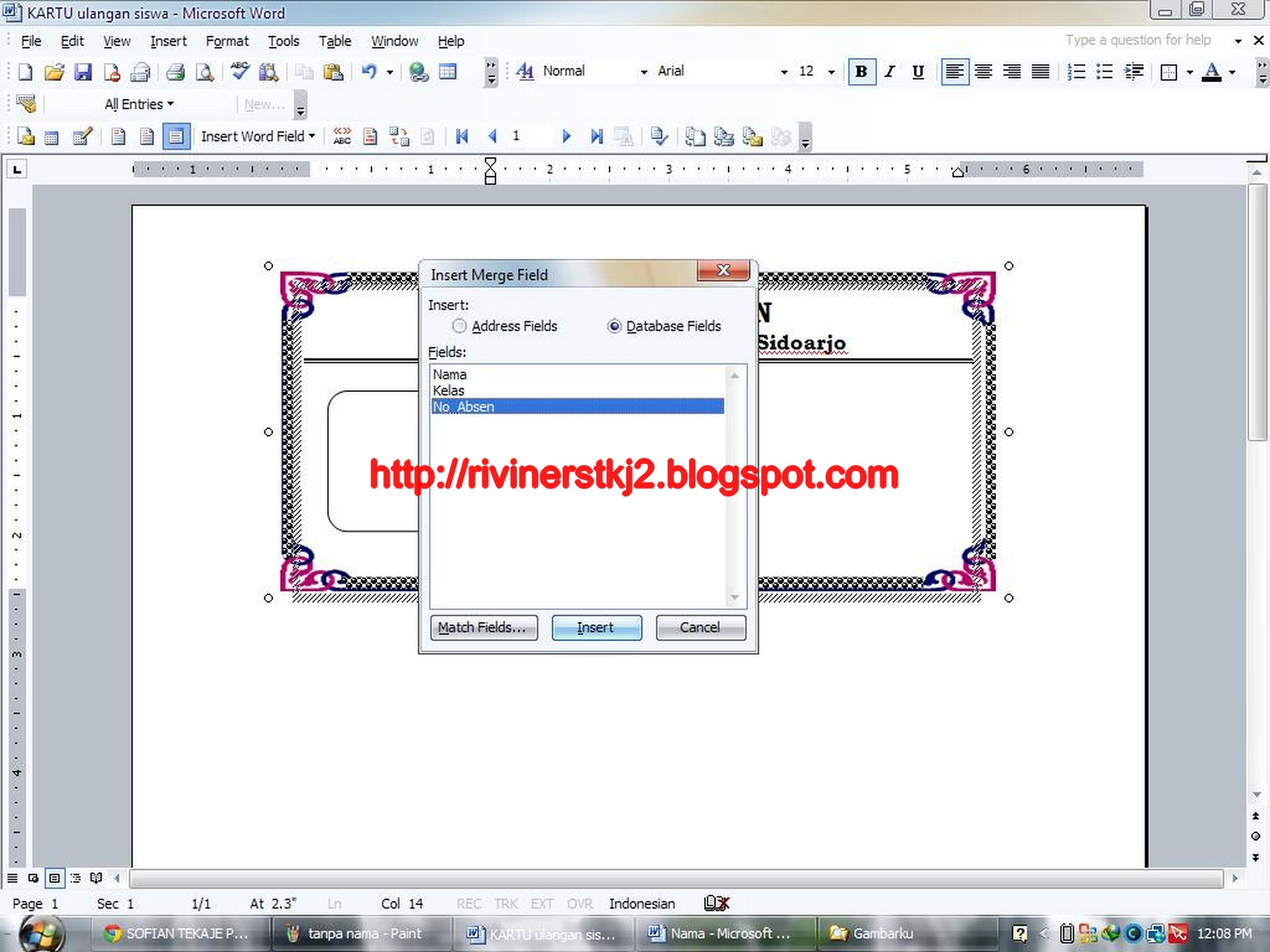The image size is (1270, 952).
Task: Select the Nama field in the Fields list
Action: click(x=577, y=374)
